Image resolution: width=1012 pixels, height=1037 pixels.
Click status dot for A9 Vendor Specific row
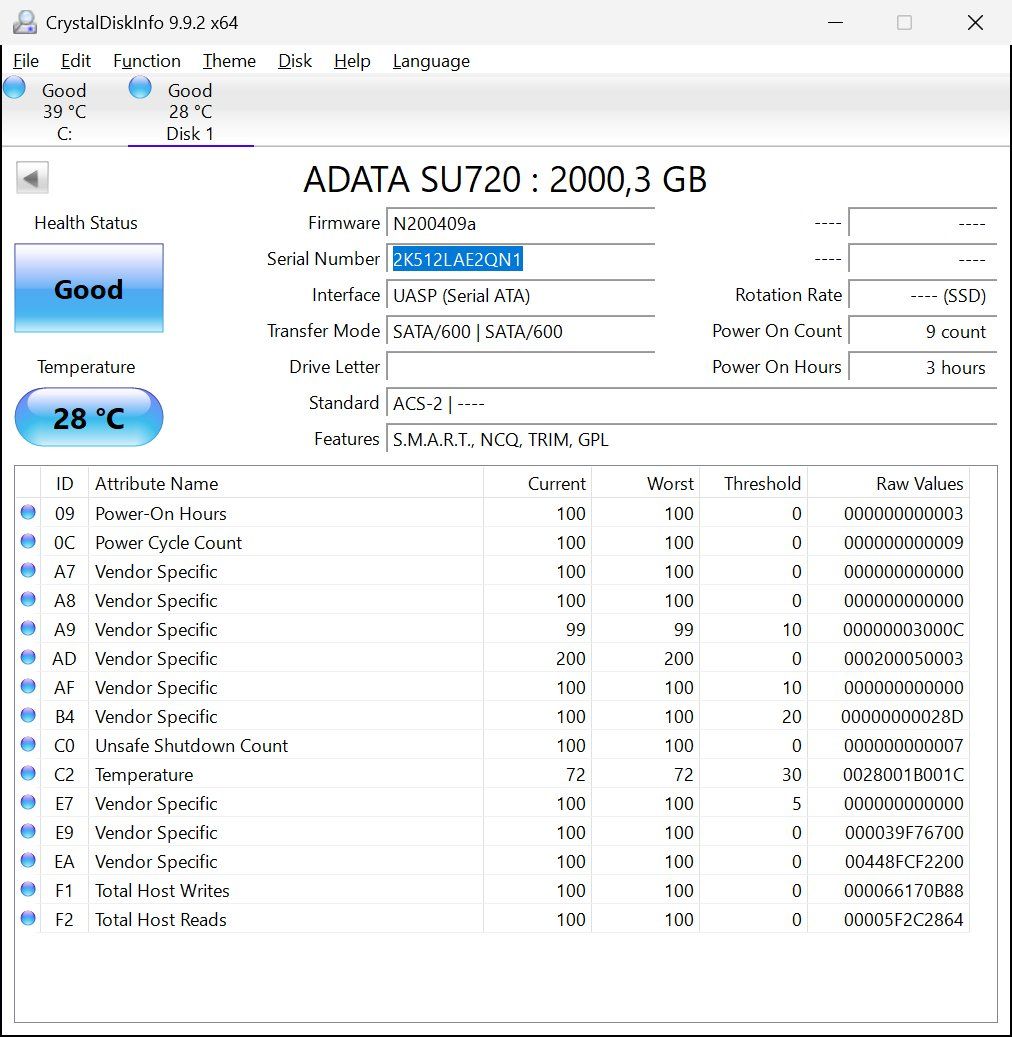[x=28, y=628]
